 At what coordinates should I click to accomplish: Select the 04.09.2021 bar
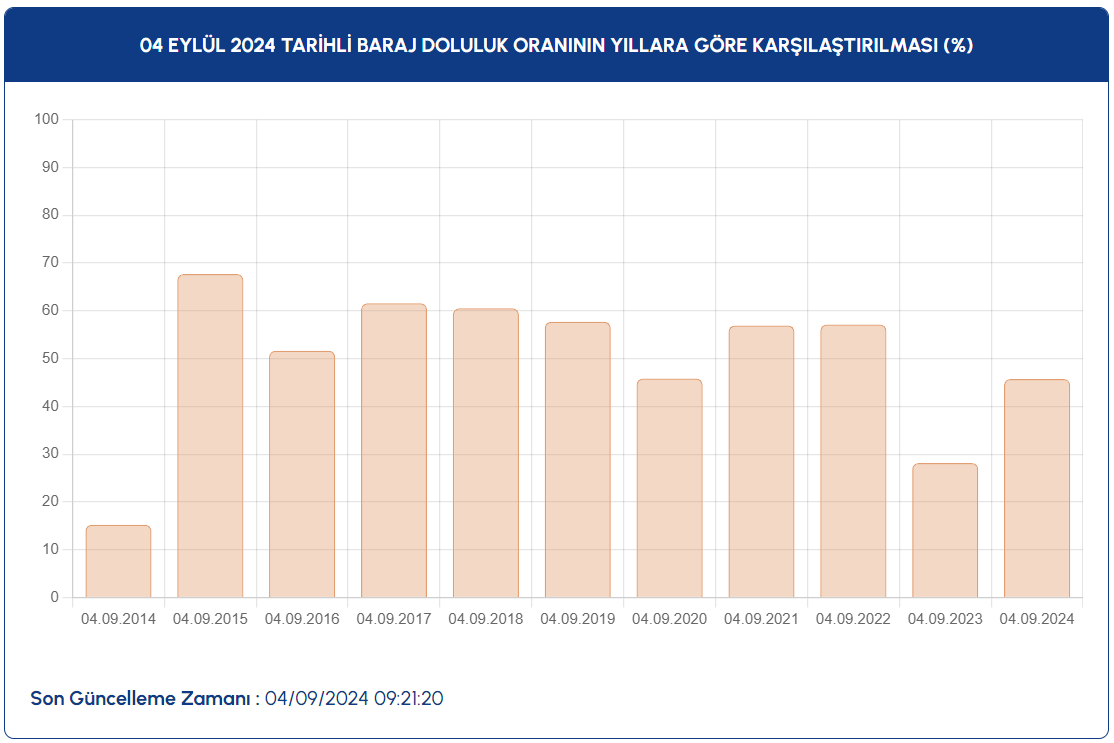click(x=761, y=462)
